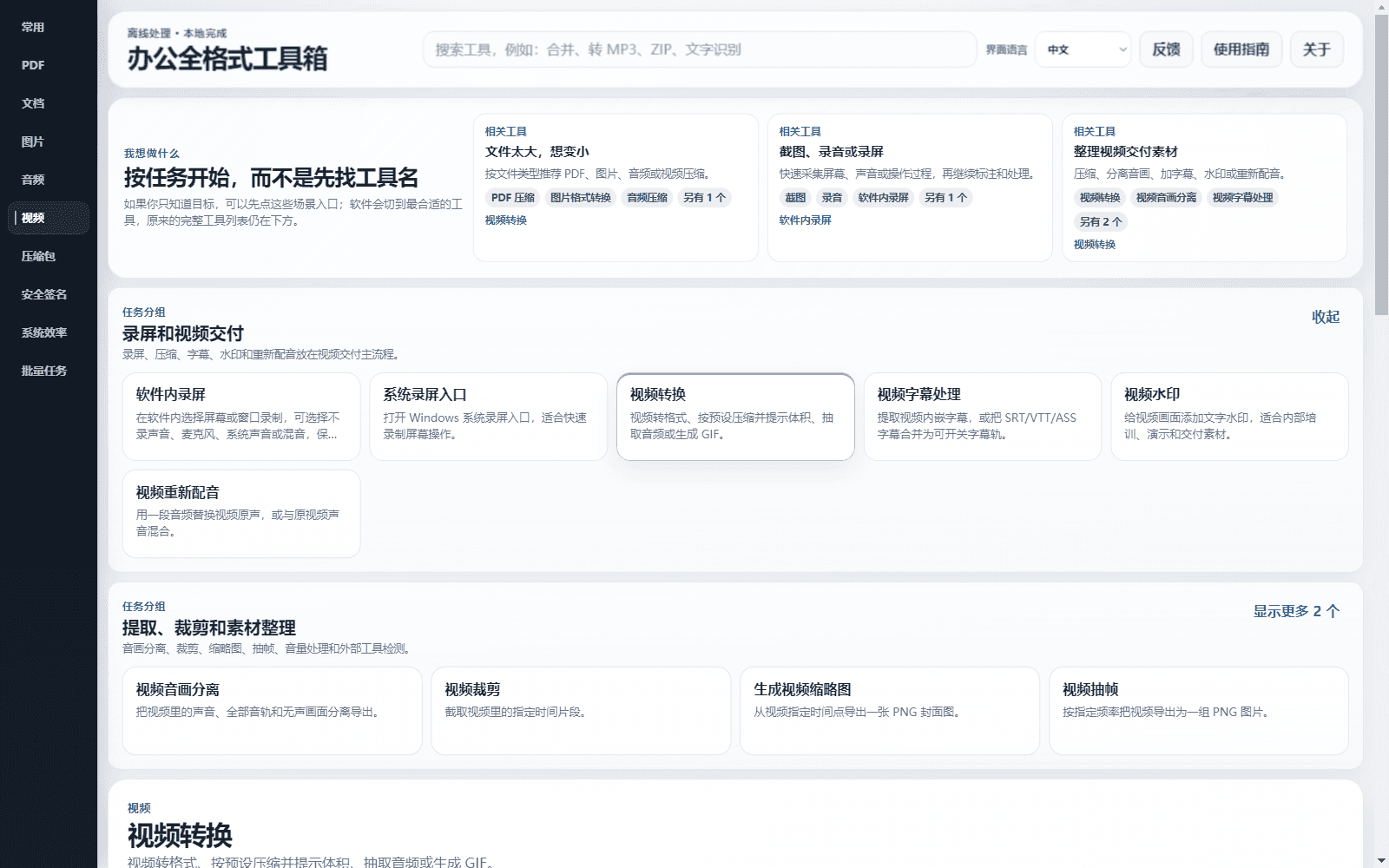Open 视频转换 link under 整理视频交付素材
Viewport: 1389px width, 868px height.
point(1095,245)
